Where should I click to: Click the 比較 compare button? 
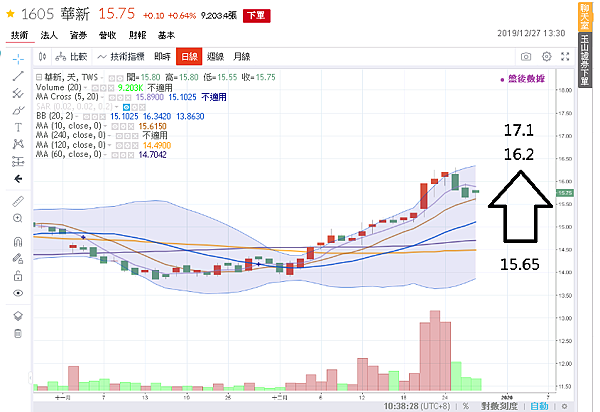tap(72, 57)
